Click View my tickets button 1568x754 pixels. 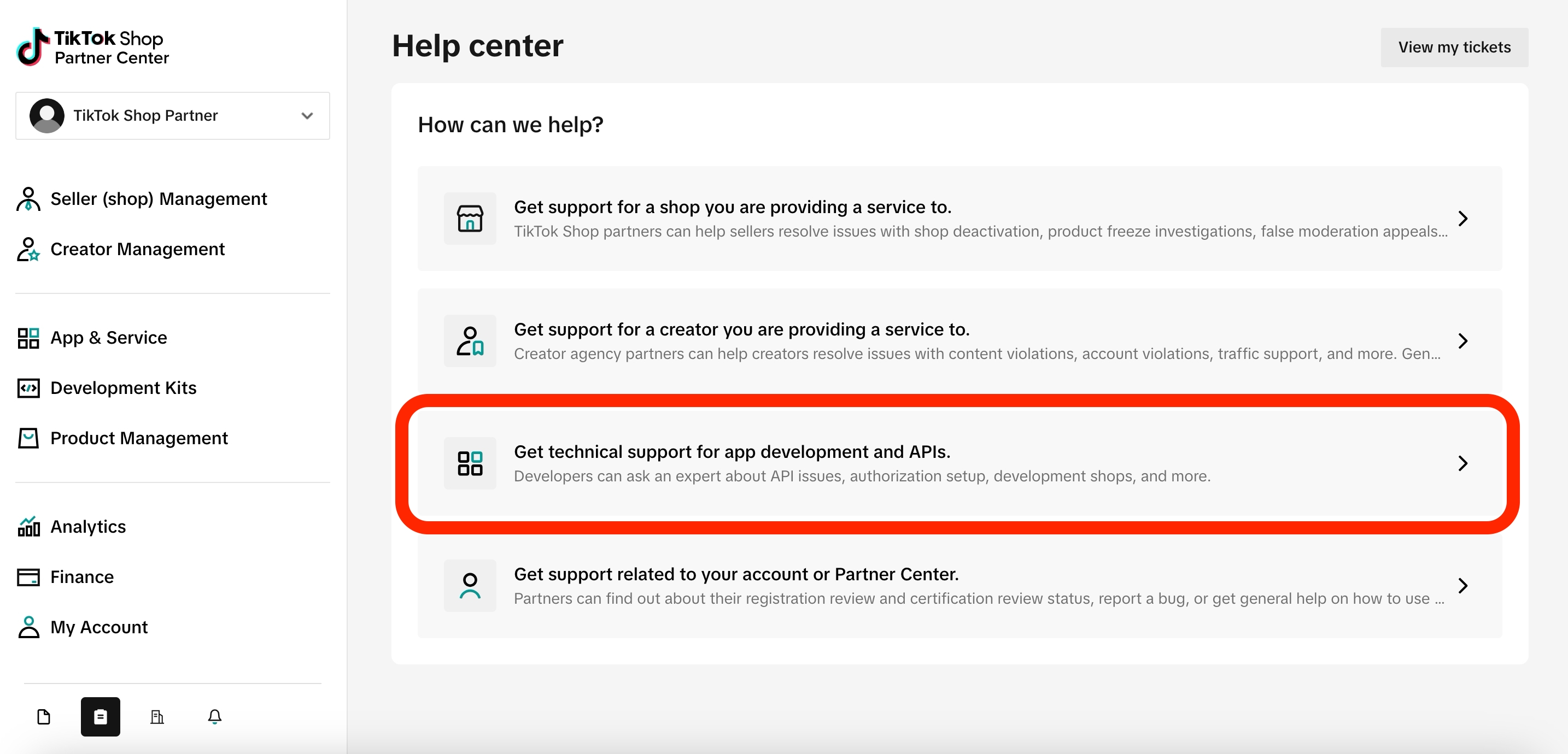[x=1454, y=48]
